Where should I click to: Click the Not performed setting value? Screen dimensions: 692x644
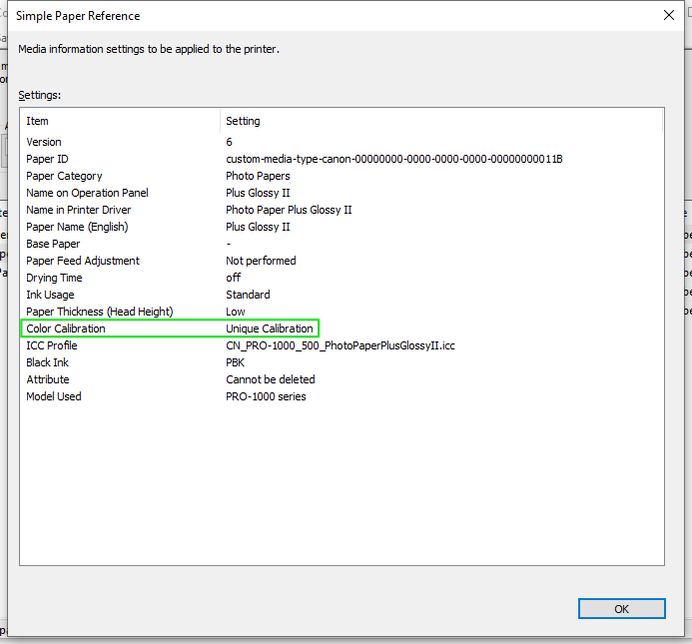[261, 261]
